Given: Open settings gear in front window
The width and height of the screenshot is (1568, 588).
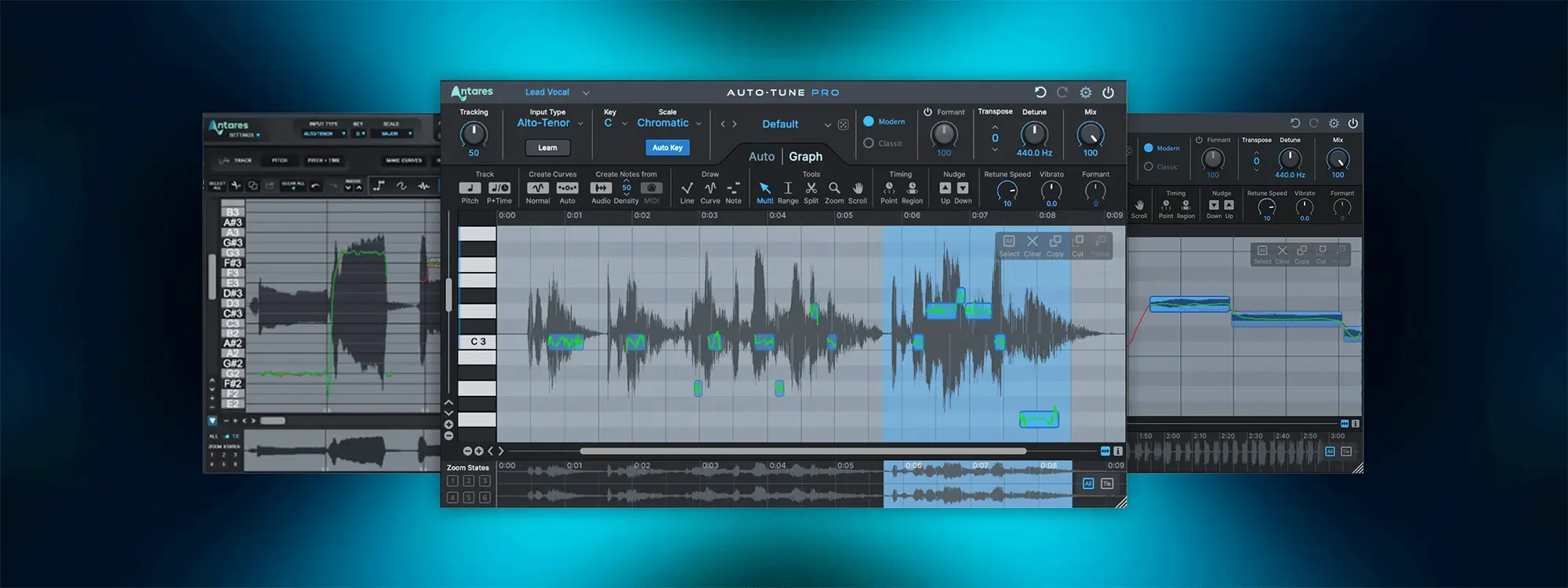Looking at the screenshot, I should tap(1086, 93).
